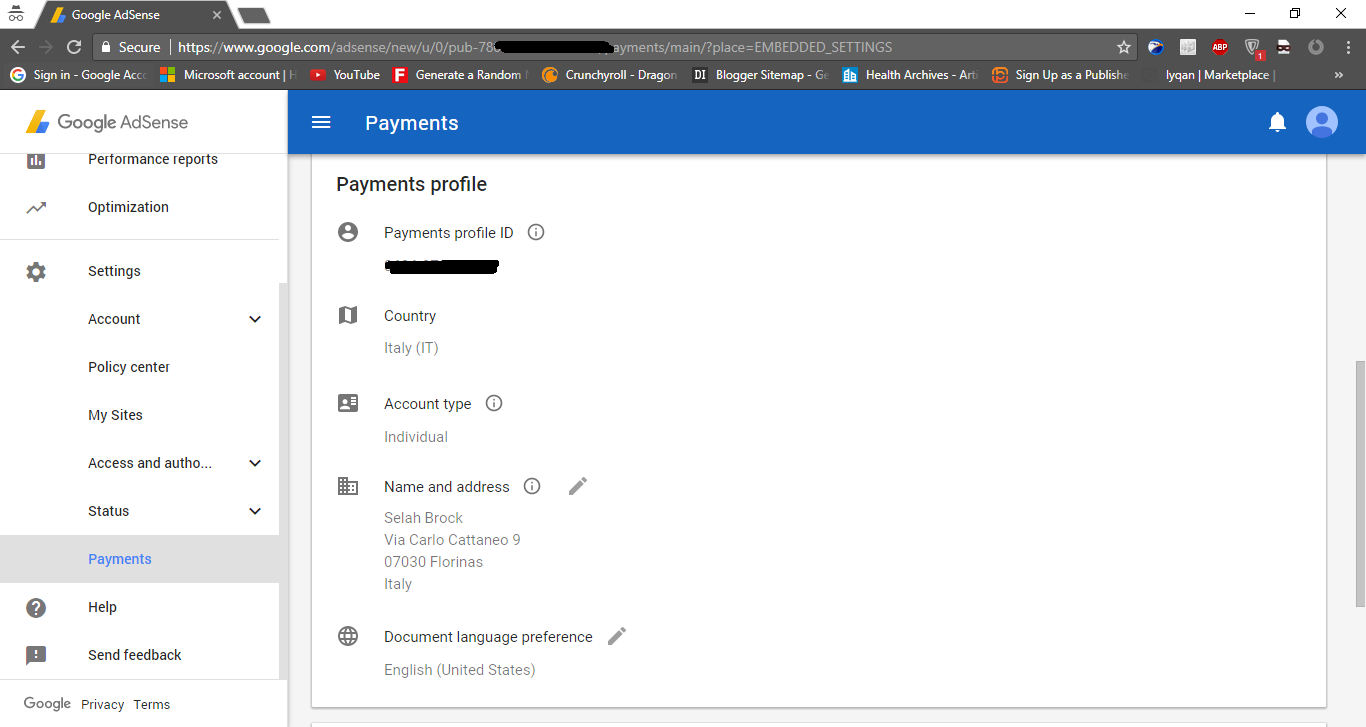
Task: Click the Name and address building icon
Action: tap(348, 486)
